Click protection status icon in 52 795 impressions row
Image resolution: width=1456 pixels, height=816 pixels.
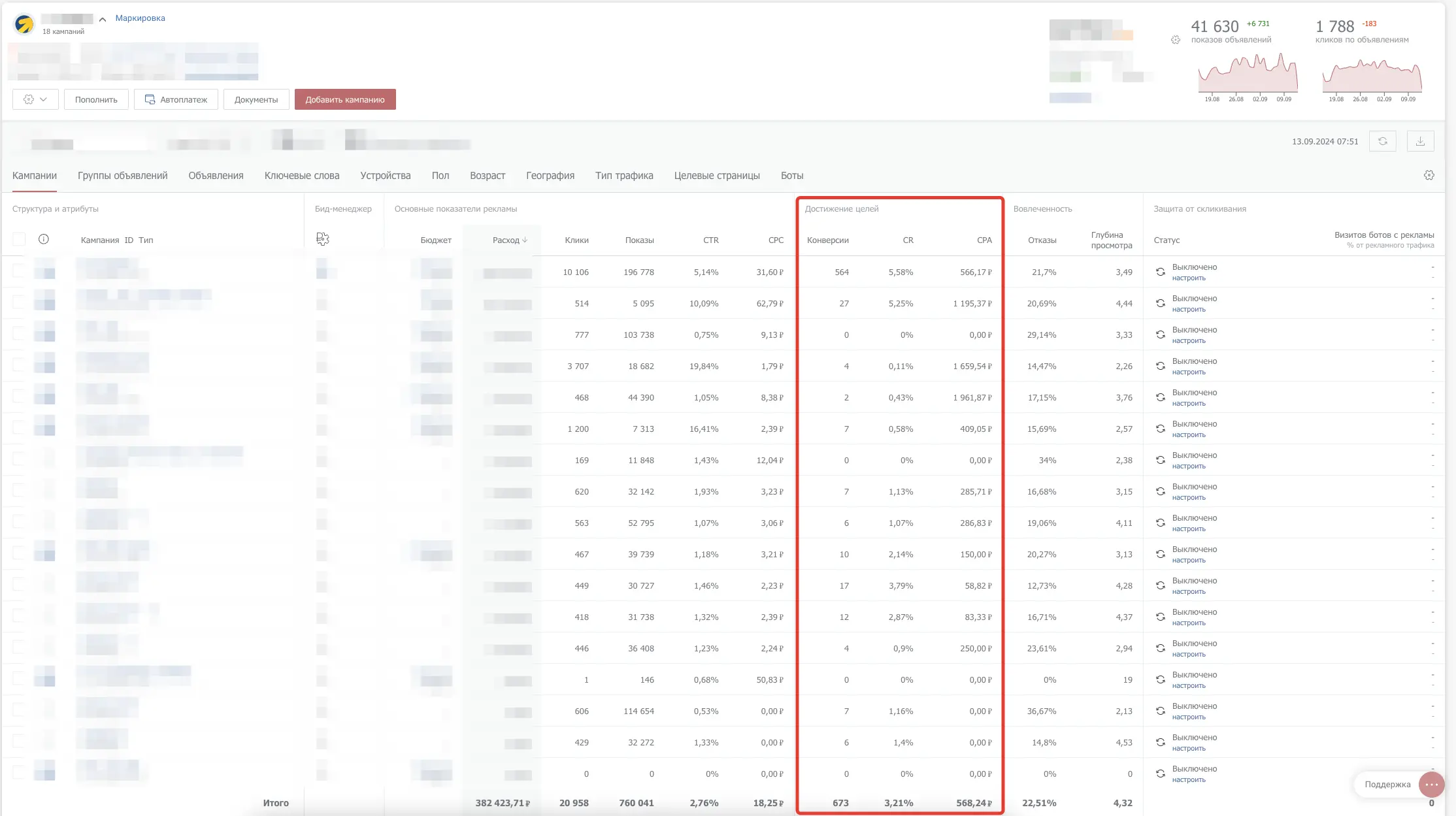pos(1161,523)
